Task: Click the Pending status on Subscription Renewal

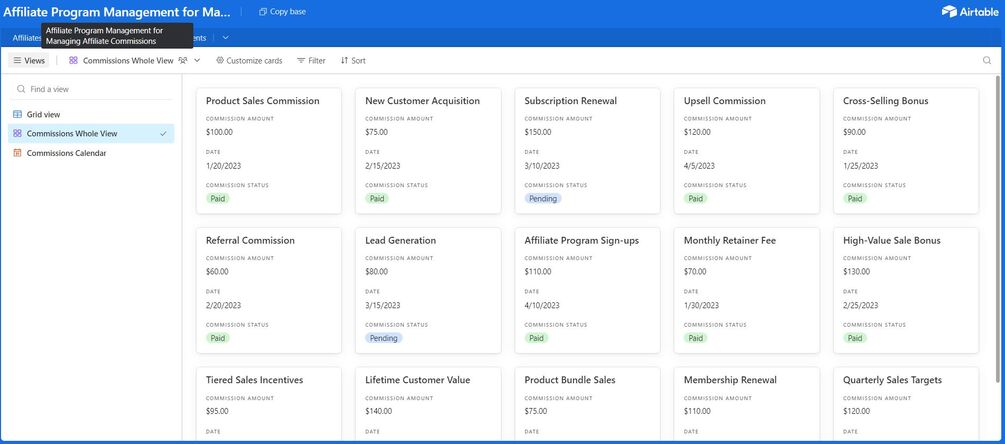Action: (x=543, y=198)
